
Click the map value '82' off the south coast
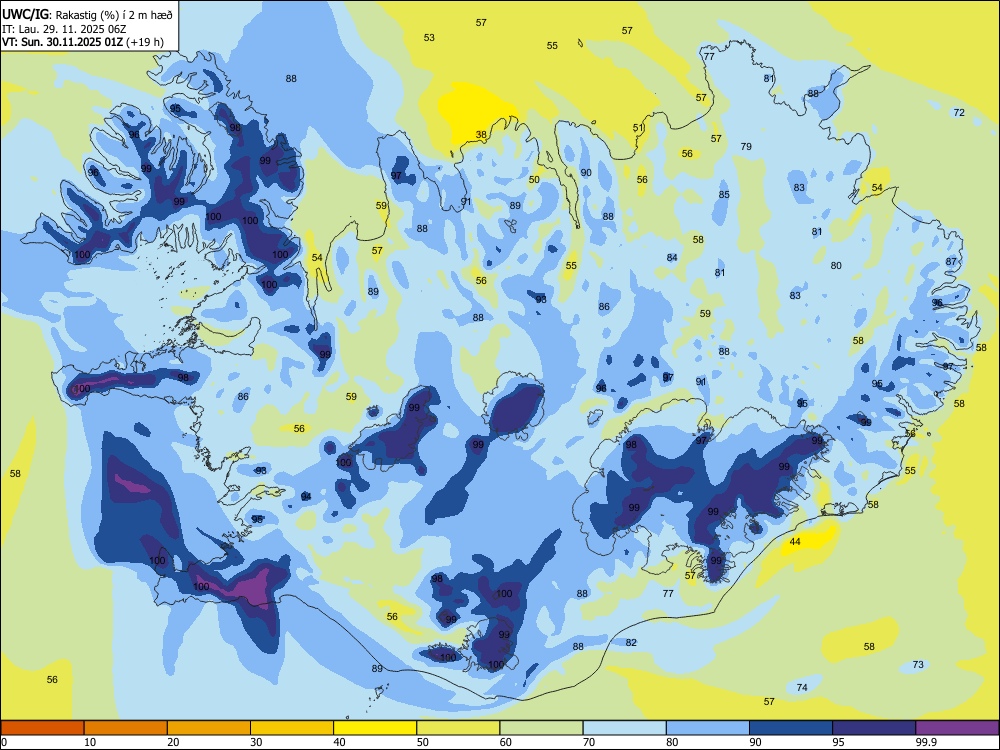click(631, 642)
